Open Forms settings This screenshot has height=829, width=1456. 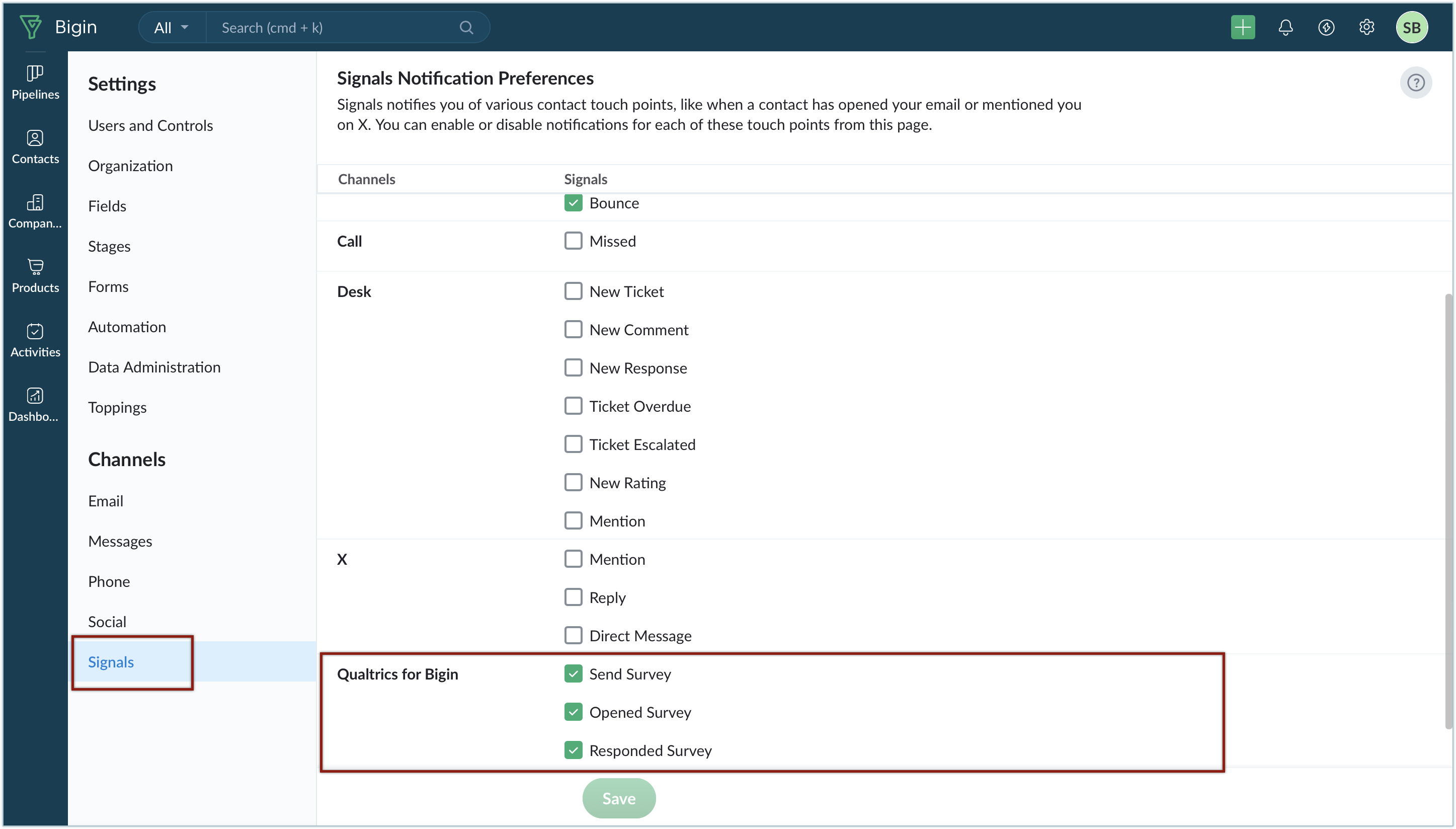click(108, 286)
